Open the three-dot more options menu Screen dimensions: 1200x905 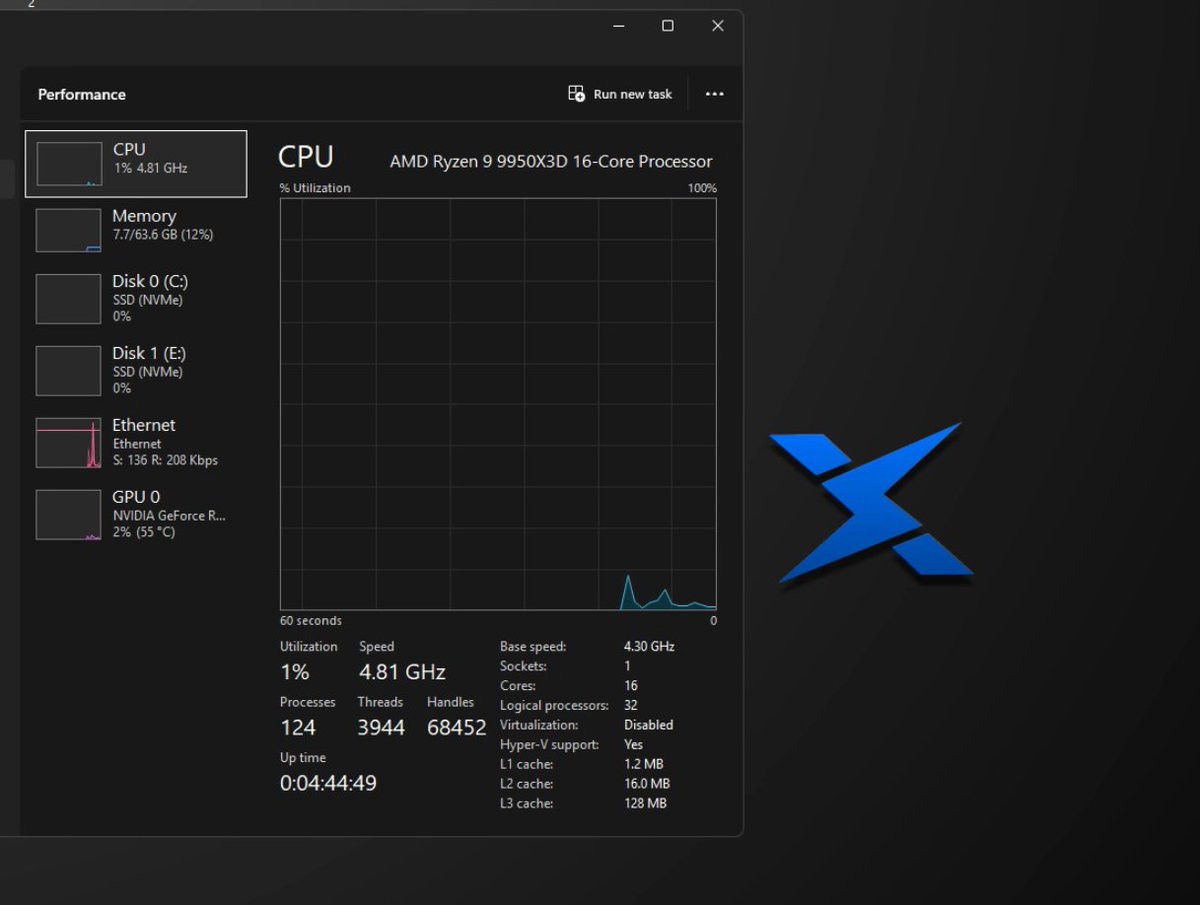(714, 94)
